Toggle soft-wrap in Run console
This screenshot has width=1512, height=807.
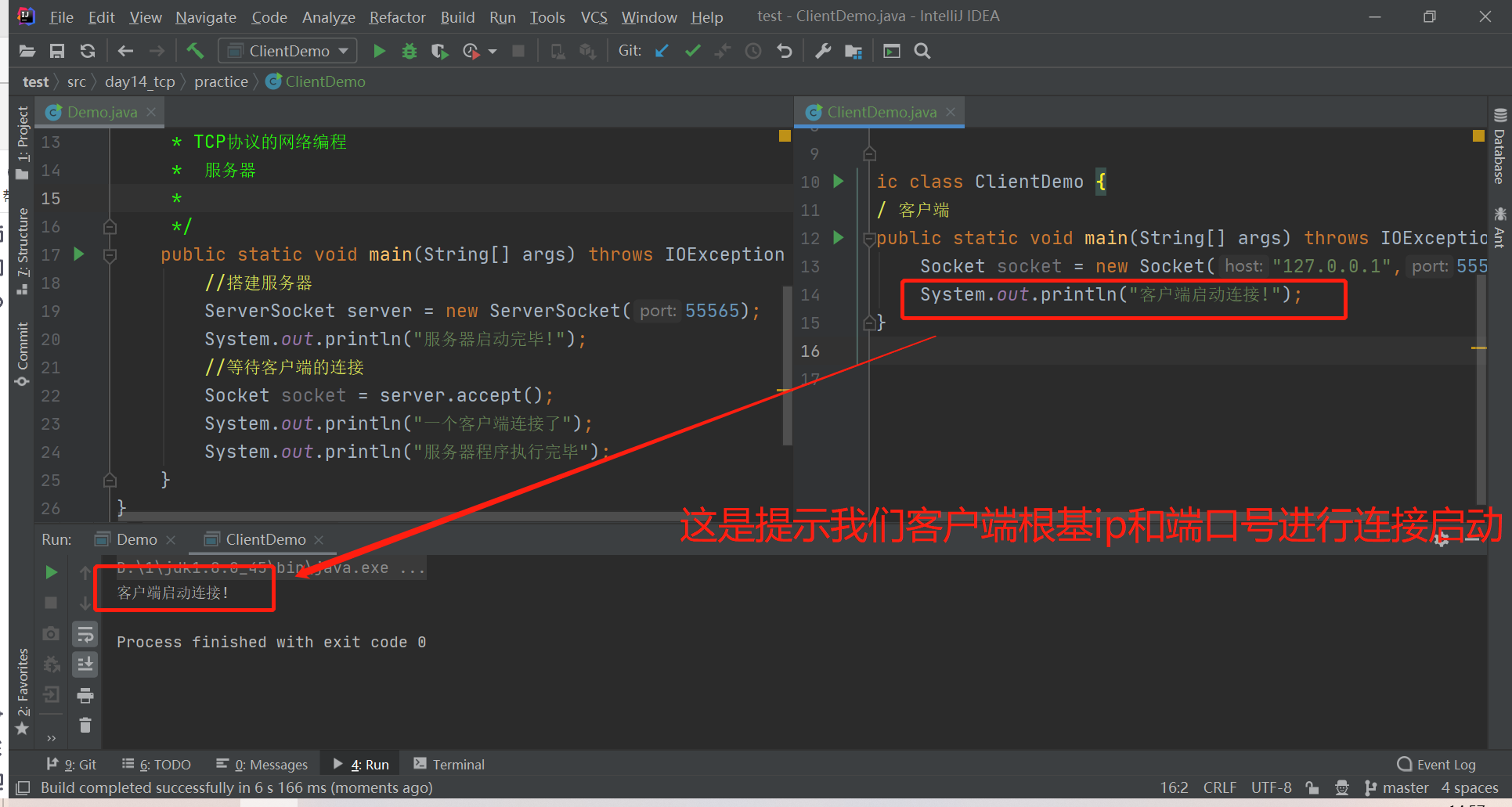(x=85, y=634)
